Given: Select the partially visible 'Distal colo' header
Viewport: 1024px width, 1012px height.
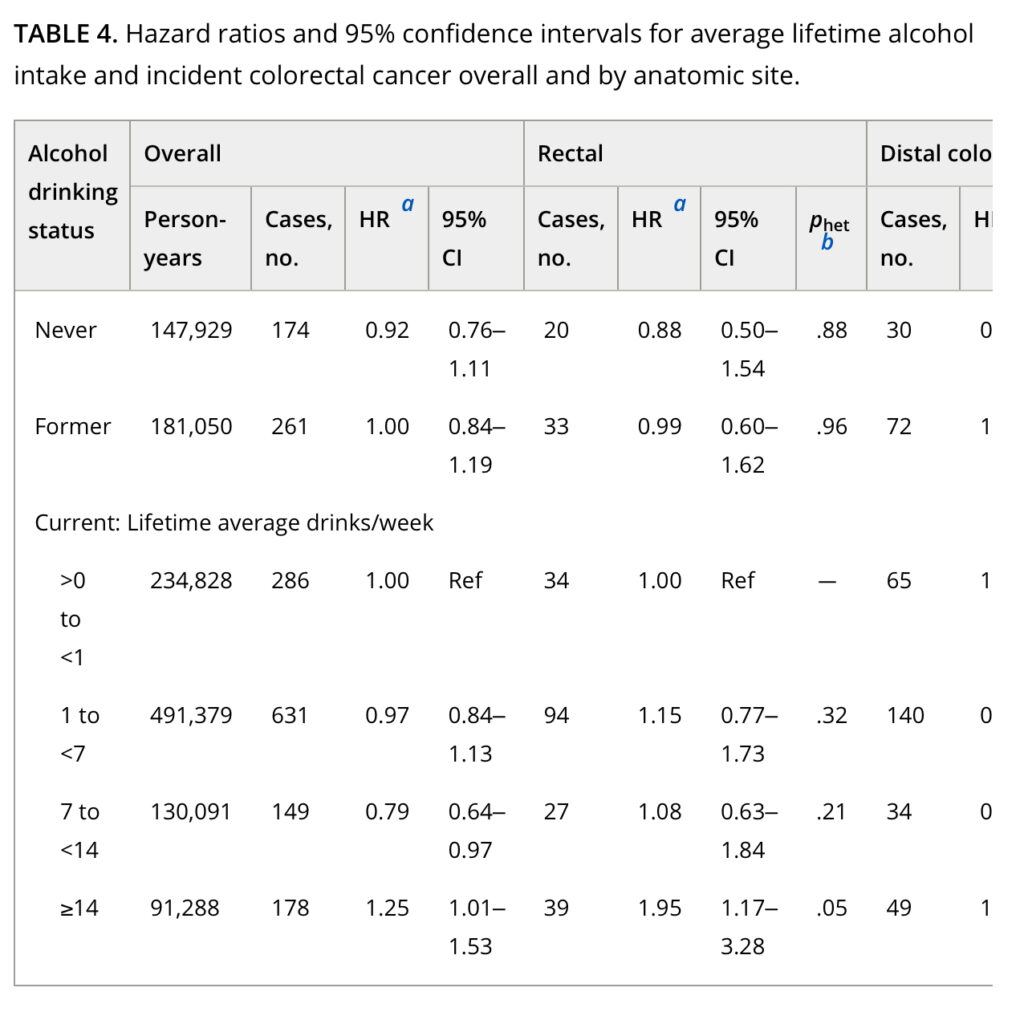Looking at the screenshot, I should click(934, 154).
